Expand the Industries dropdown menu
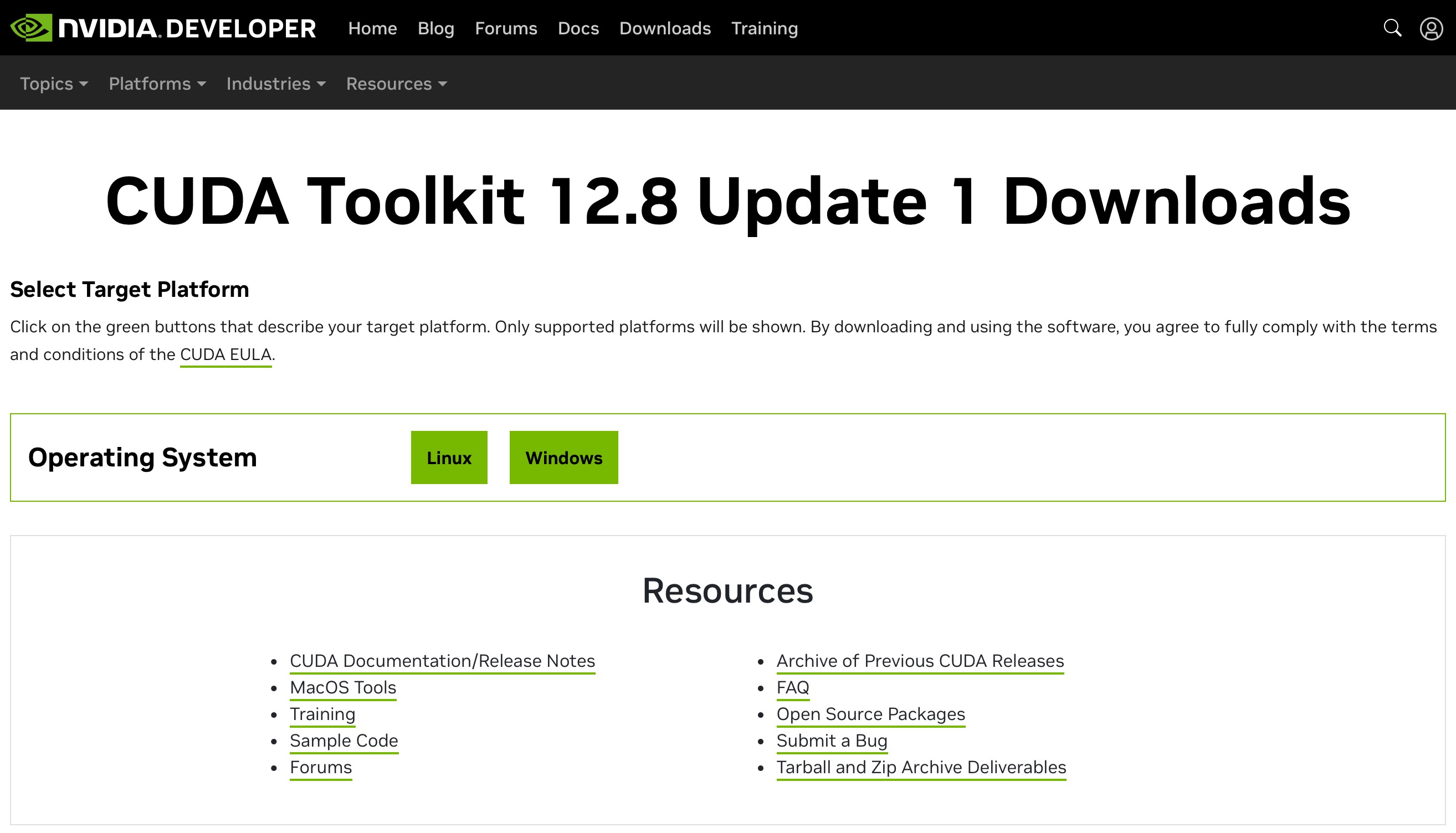The image size is (1456, 833). (276, 84)
